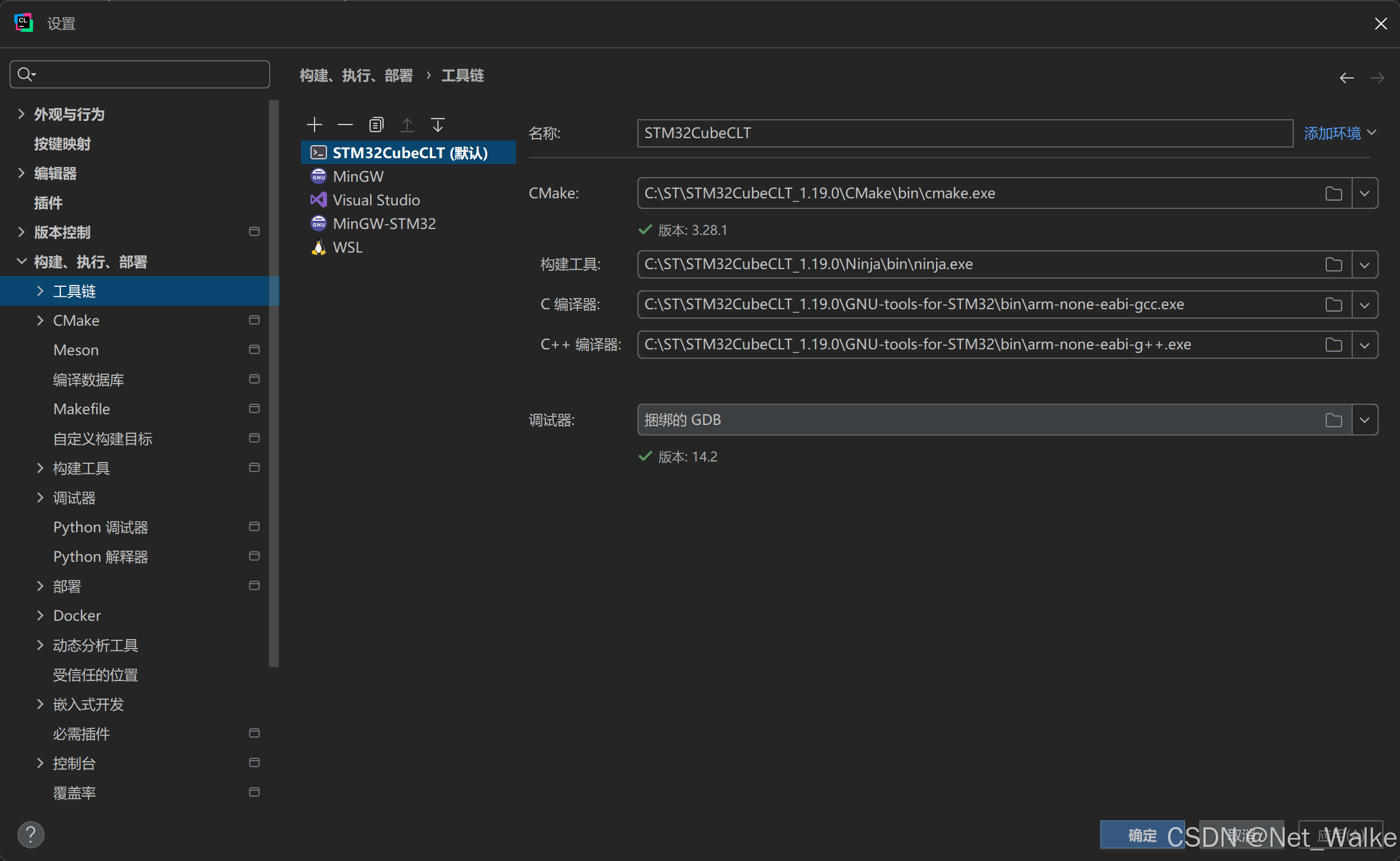Click the back navigation arrow
The height and width of the screenshot is (861, 1400).
1346,77
